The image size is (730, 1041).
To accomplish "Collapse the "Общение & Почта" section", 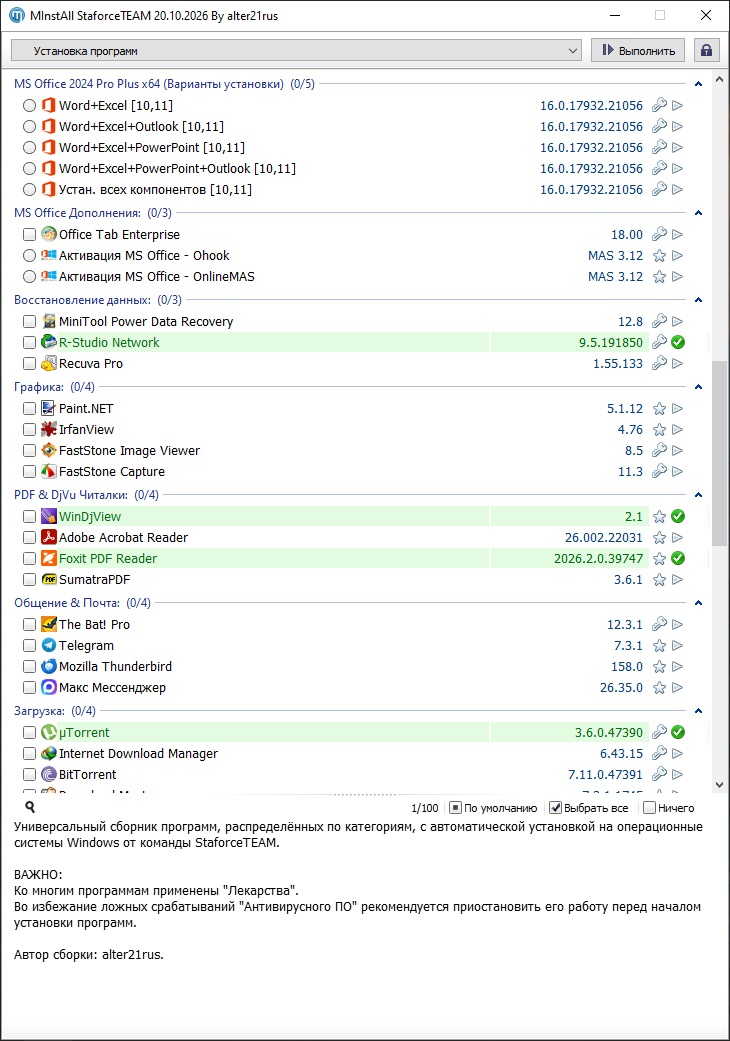I will [x=698, y=603].
